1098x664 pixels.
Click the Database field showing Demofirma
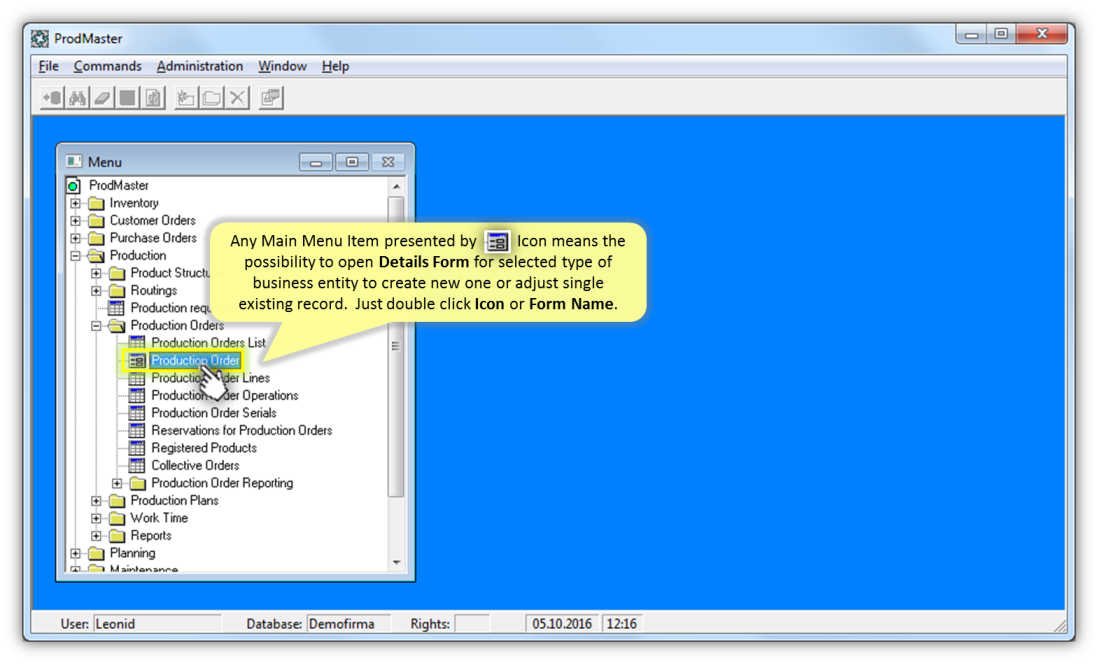(x=348, y=623)
